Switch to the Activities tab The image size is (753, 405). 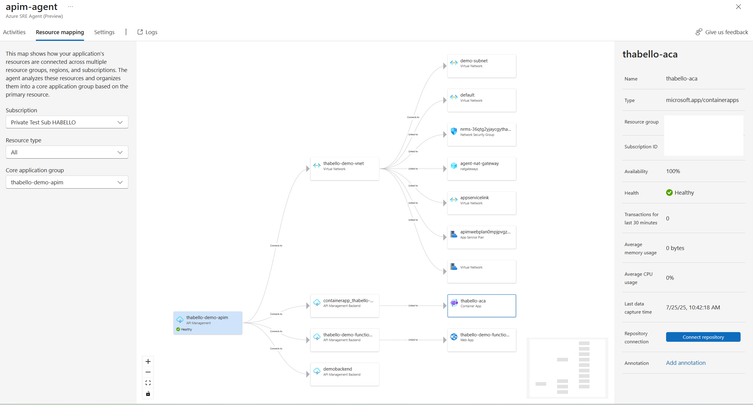14,32
